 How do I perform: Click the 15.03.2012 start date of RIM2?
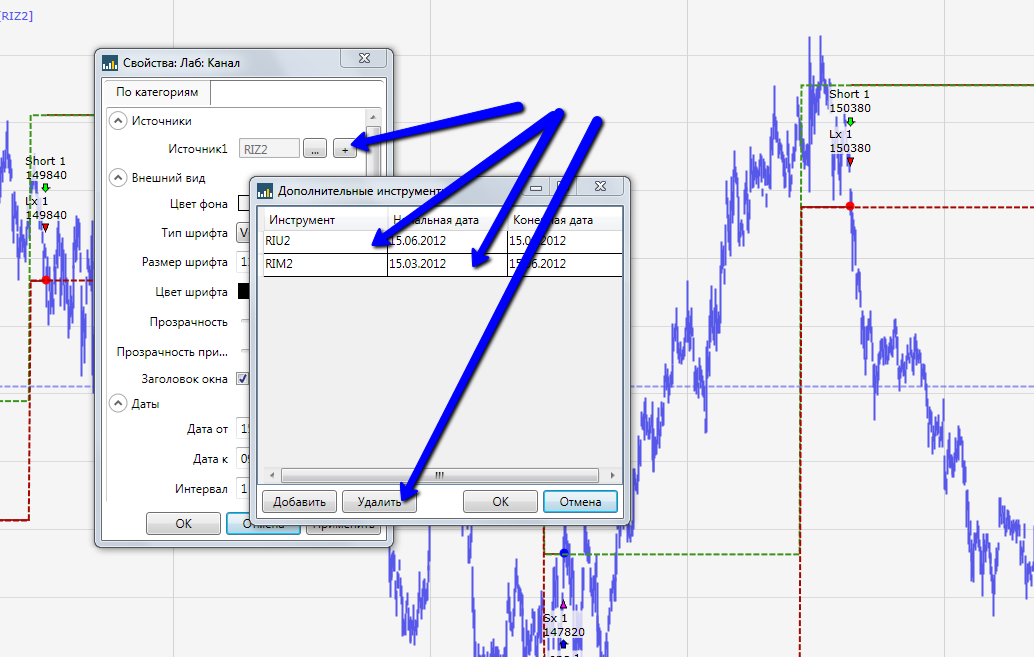[417, 264]
